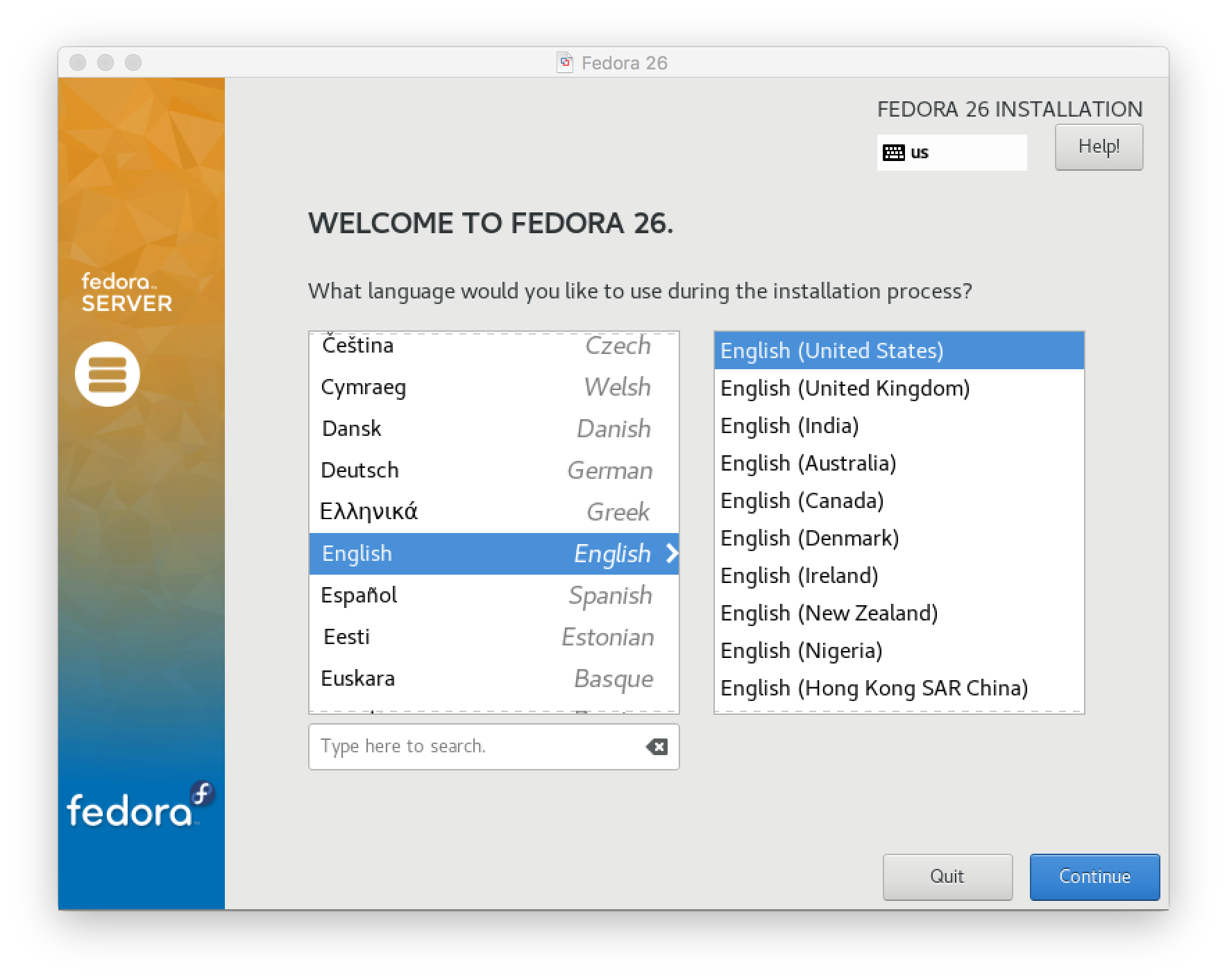Clear the search field with backspace icon

point(657,747)
